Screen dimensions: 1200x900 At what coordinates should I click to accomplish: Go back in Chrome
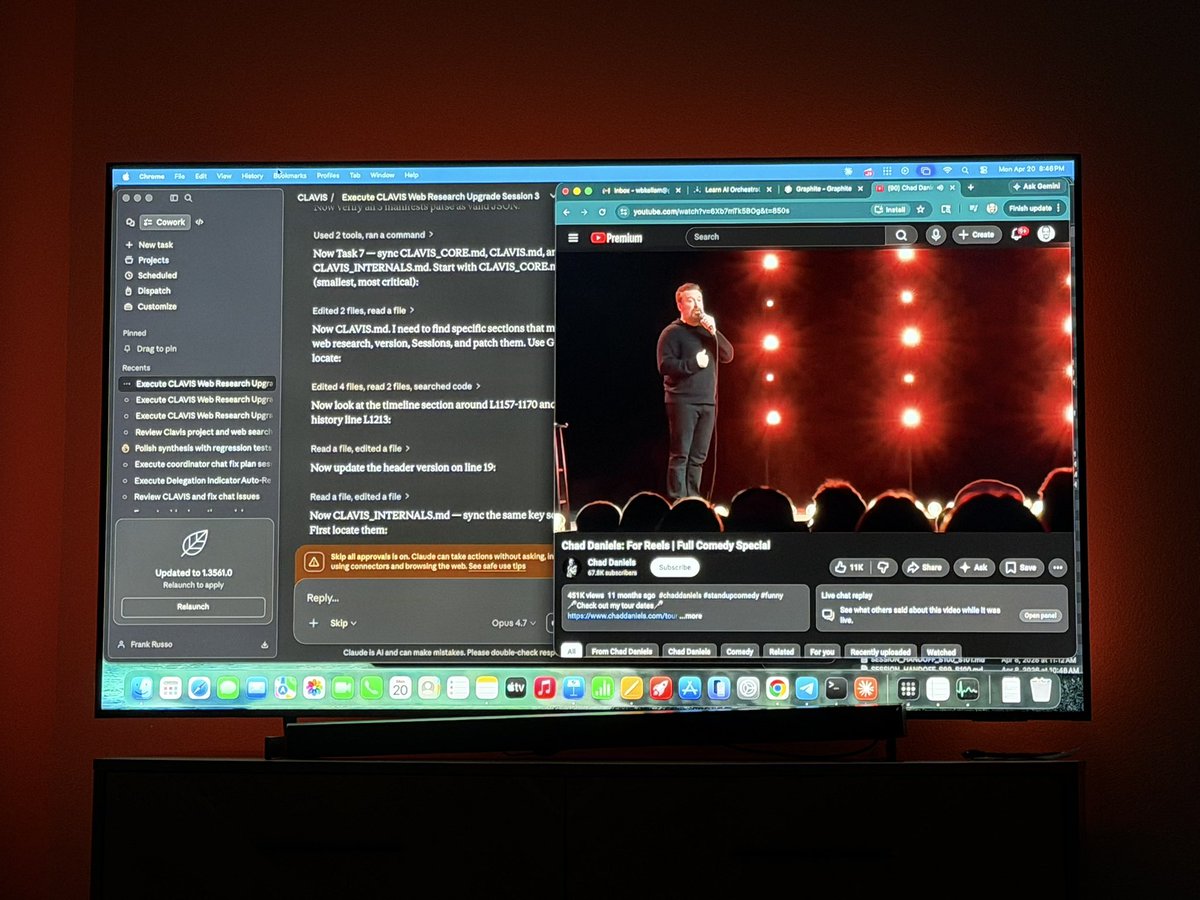(x=567, y=212)
